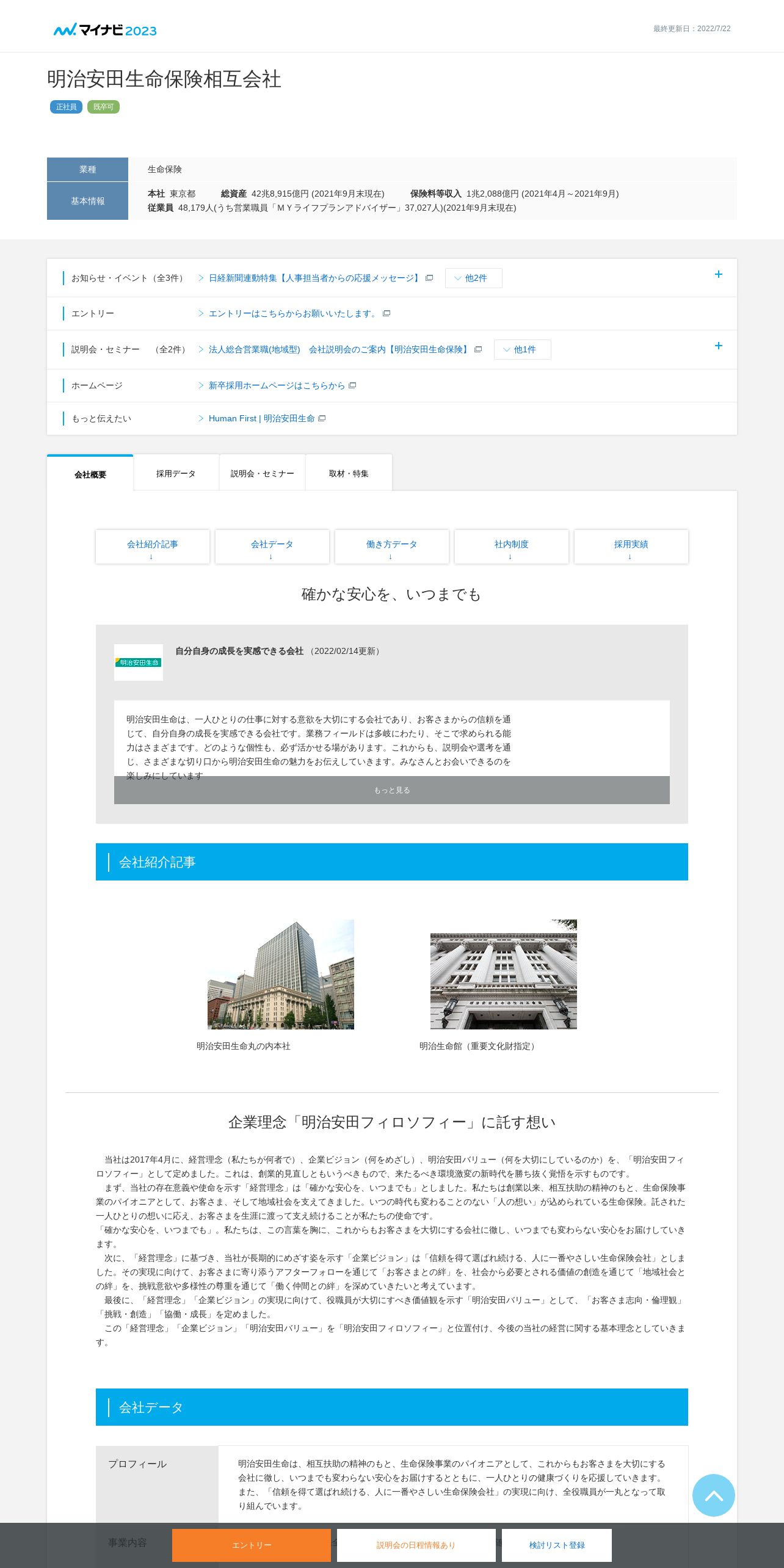Click external-link icon beside エントリーはこちらから link

coord(387,314)
